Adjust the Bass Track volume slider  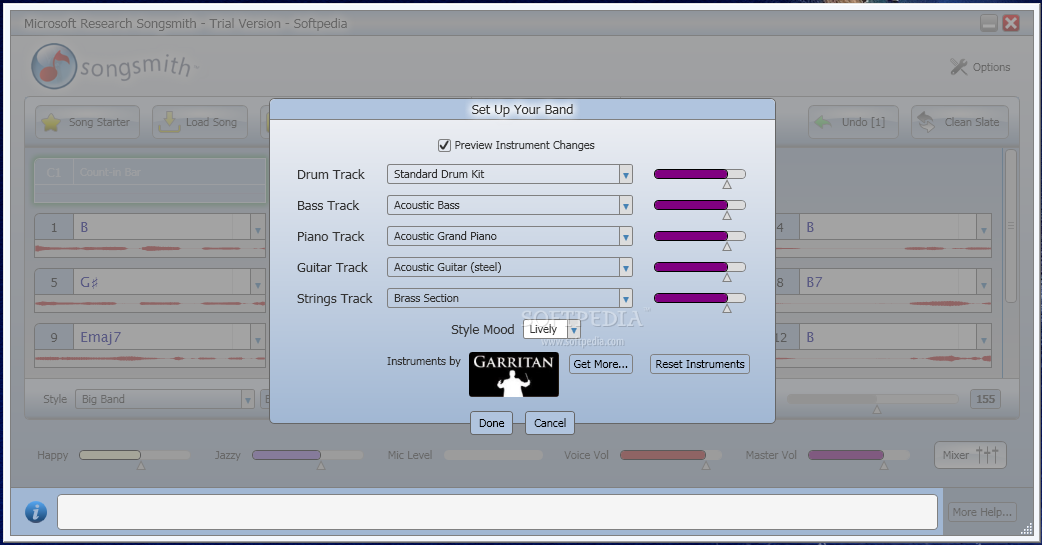point(700,205)
